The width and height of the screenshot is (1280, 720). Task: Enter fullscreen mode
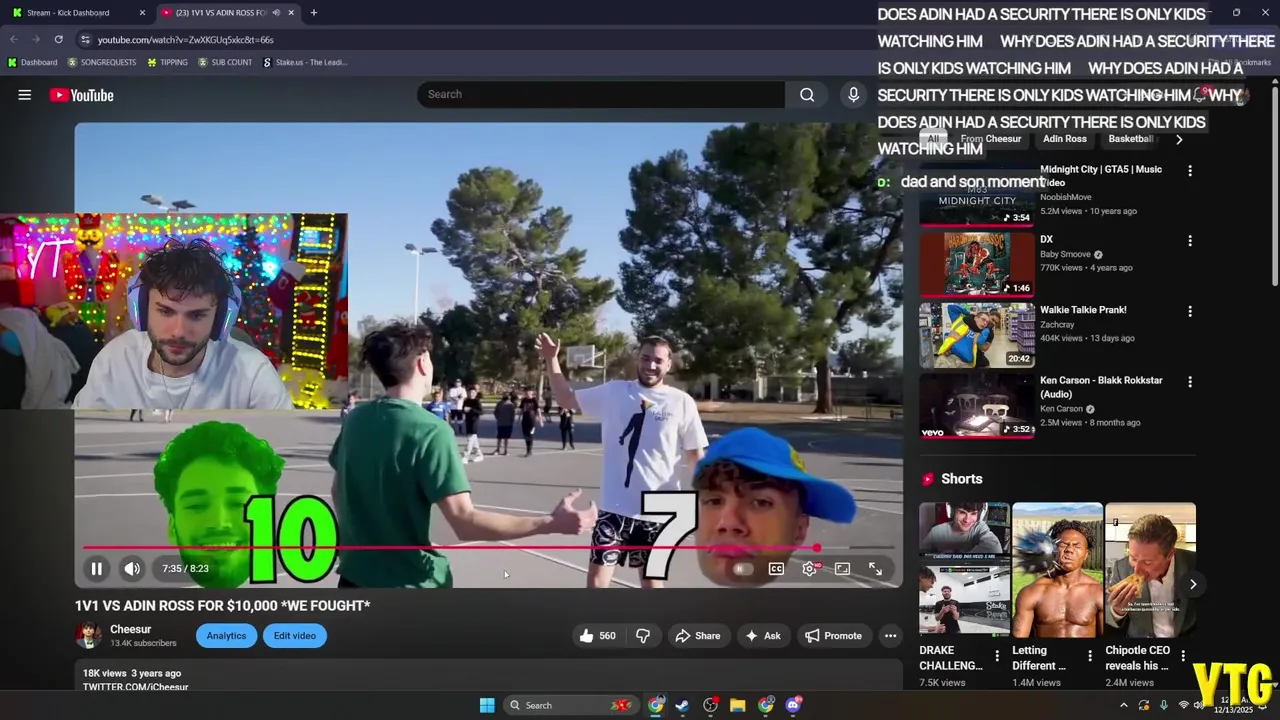(876, 568)
